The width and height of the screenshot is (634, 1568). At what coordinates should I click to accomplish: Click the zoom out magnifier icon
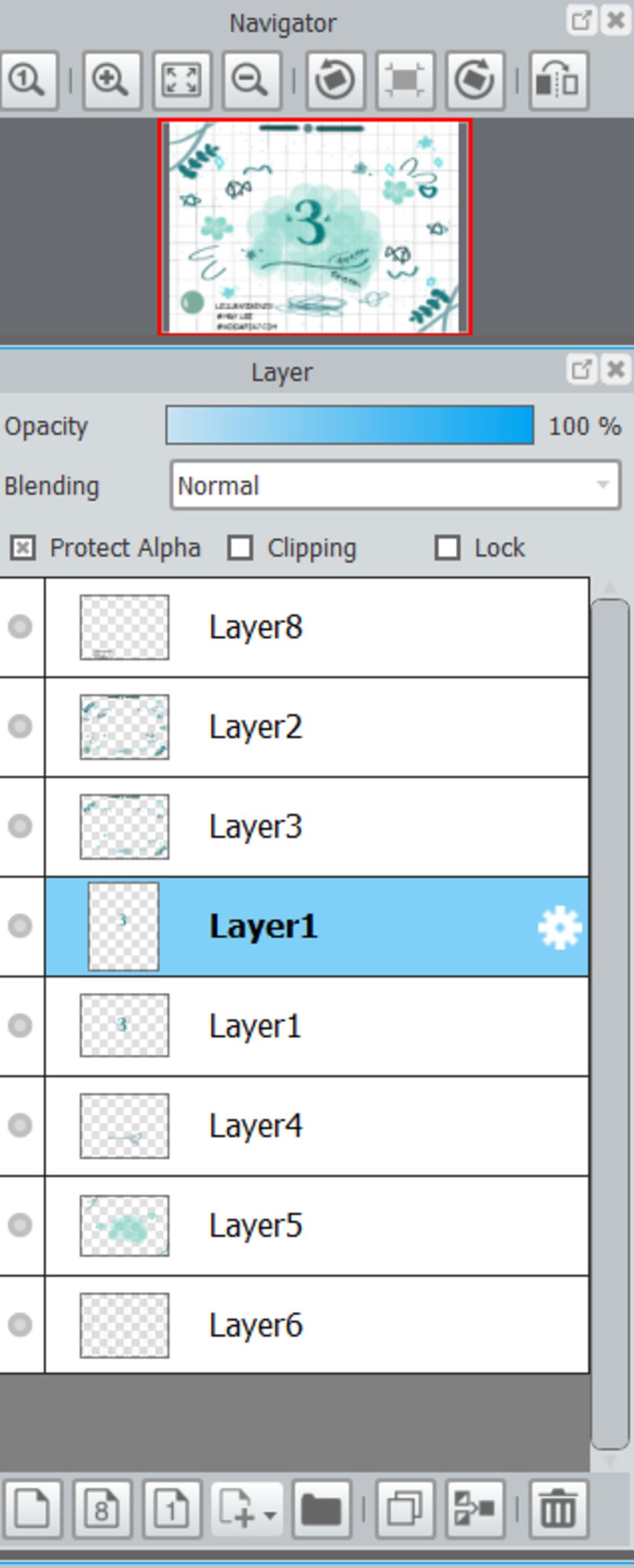[x=251, y=81]
